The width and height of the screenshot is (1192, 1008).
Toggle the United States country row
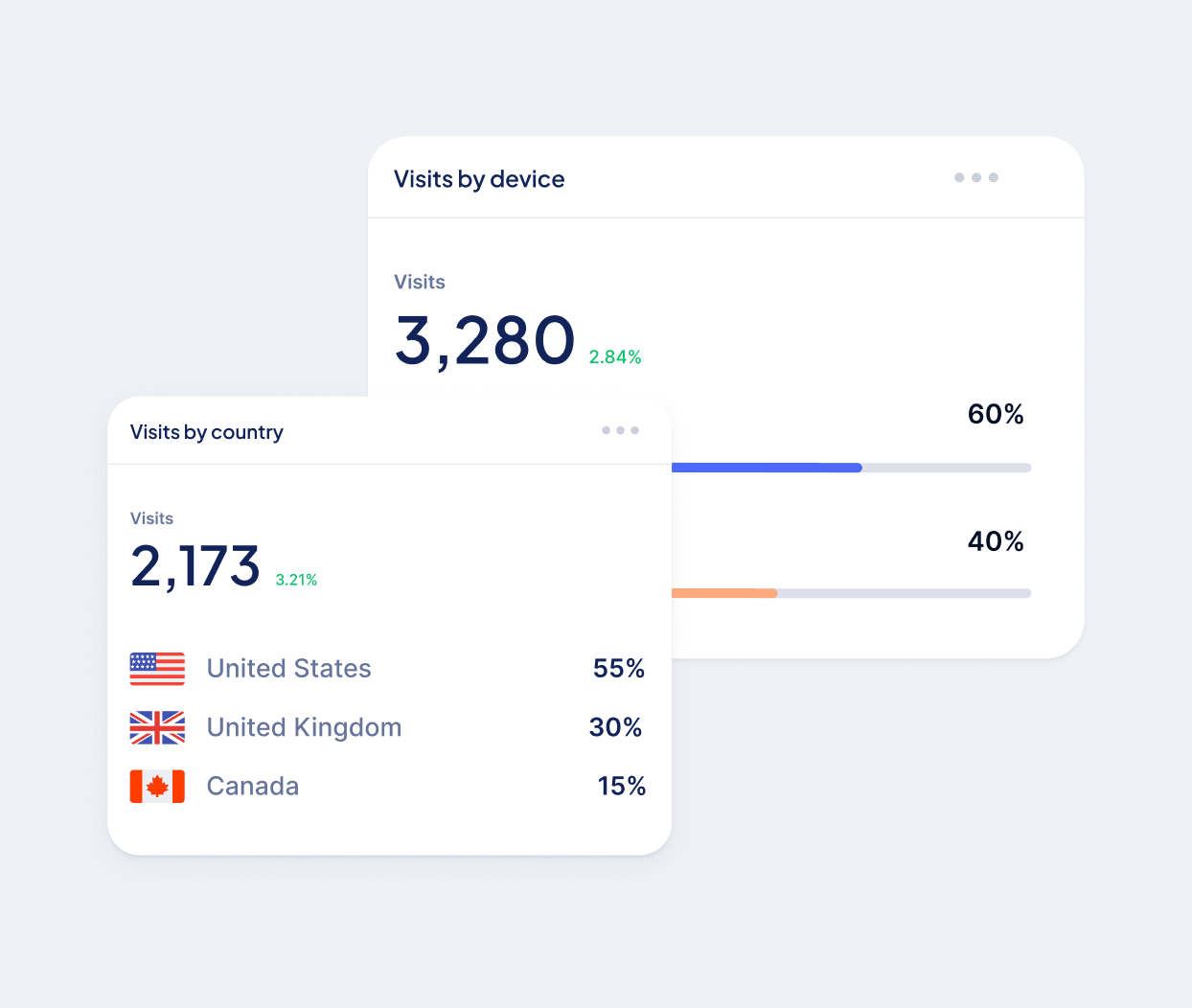(x=288, y=669)
